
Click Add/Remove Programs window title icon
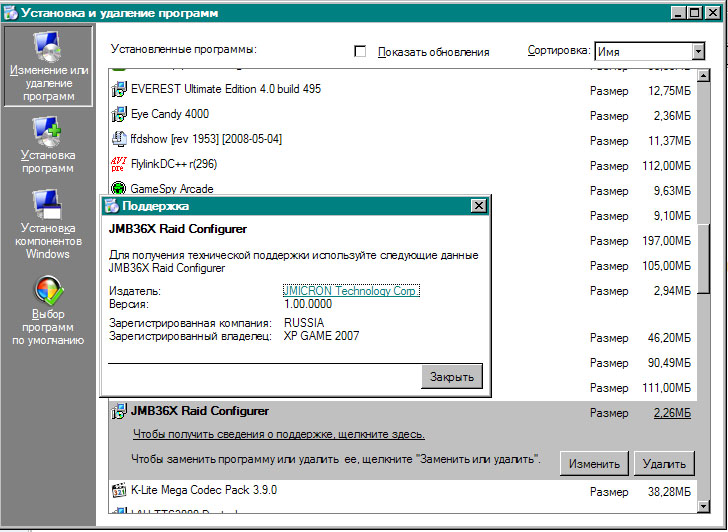10,13
